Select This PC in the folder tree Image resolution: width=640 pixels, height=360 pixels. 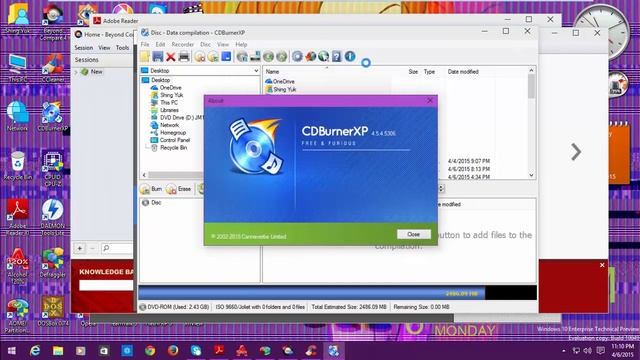(x=169, y=103)
